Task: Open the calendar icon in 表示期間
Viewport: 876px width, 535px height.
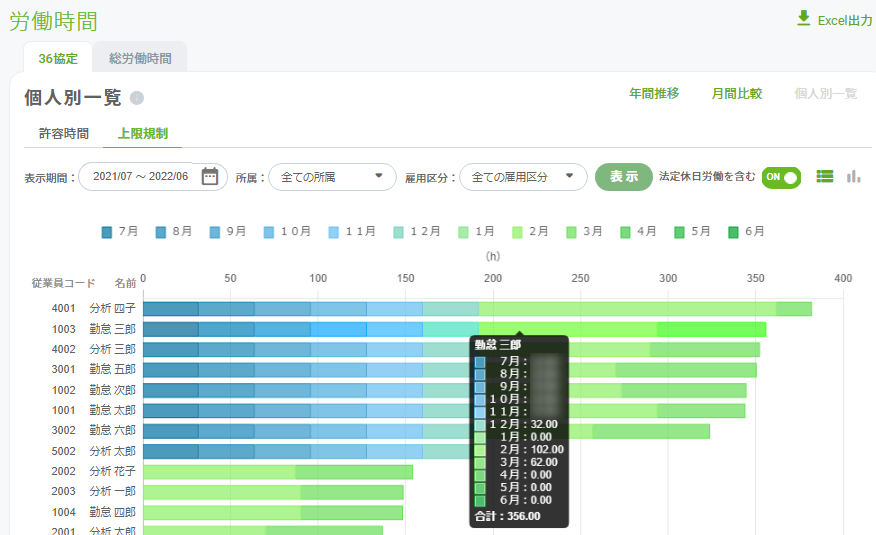Action: [x=210, y=176]
